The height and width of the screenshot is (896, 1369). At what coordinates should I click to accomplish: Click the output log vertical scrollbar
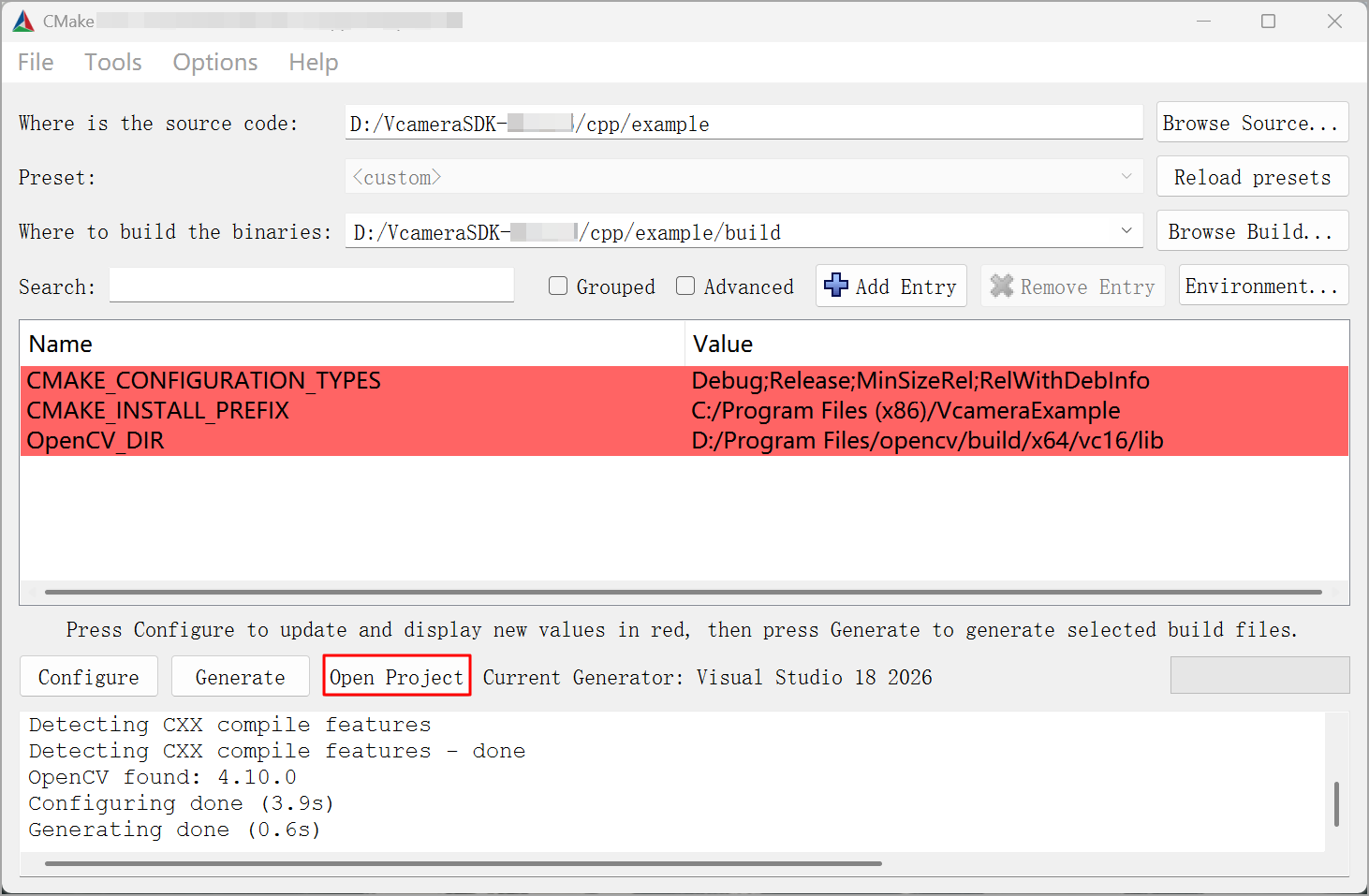(x=1336, y=804)
